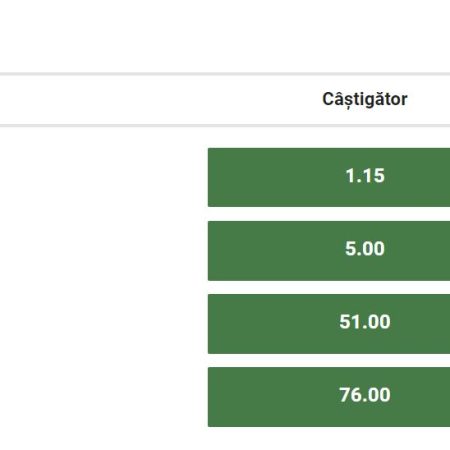Tap the second Câștigător odds, 5.00
The height and width of the screenshot is (450, 450).
click(329, 251)
